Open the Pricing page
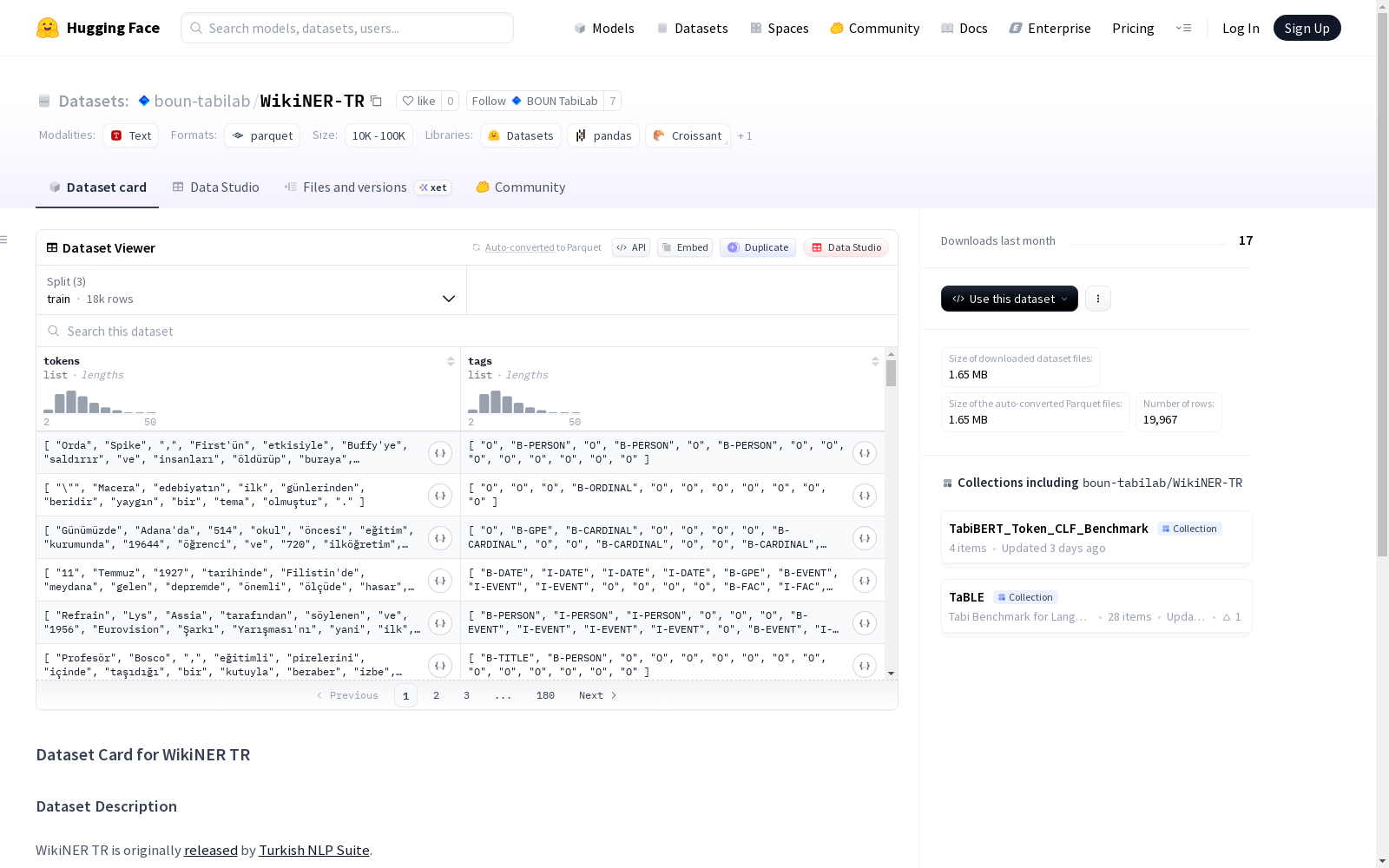The image size is (1389, 868). point(1133,28)
